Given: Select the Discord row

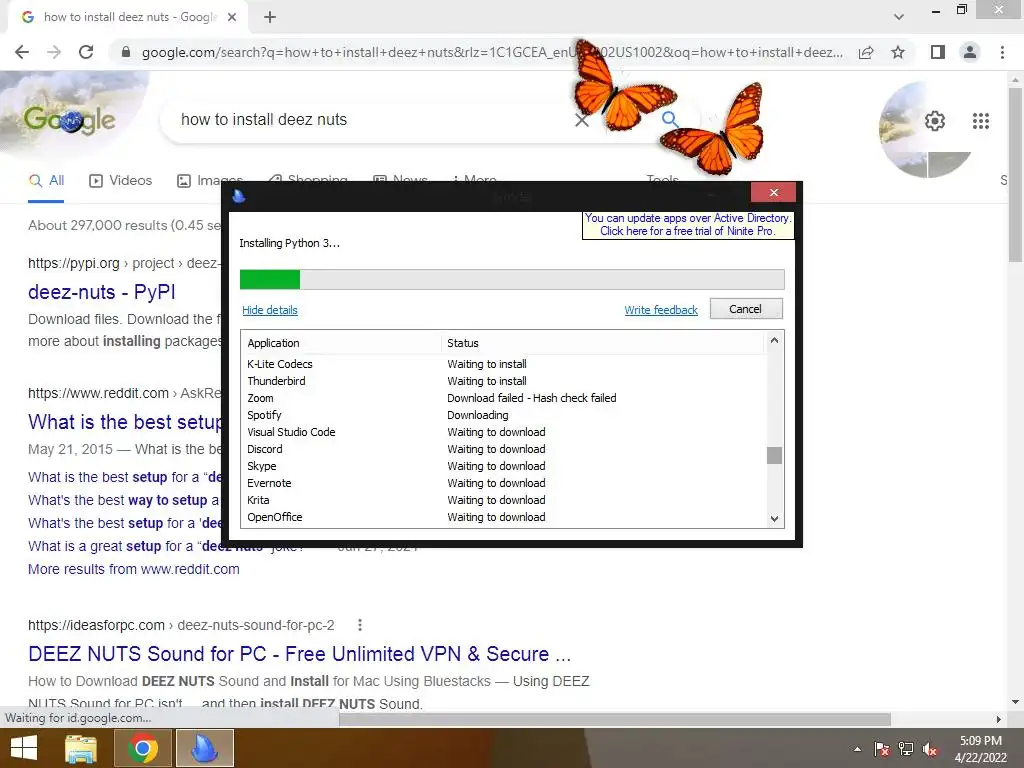Looking at the screenshot, I should coord(503,449).
